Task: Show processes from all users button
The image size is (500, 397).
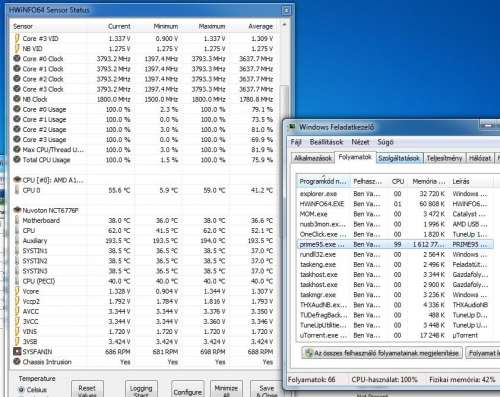Action: coord(382,353)
